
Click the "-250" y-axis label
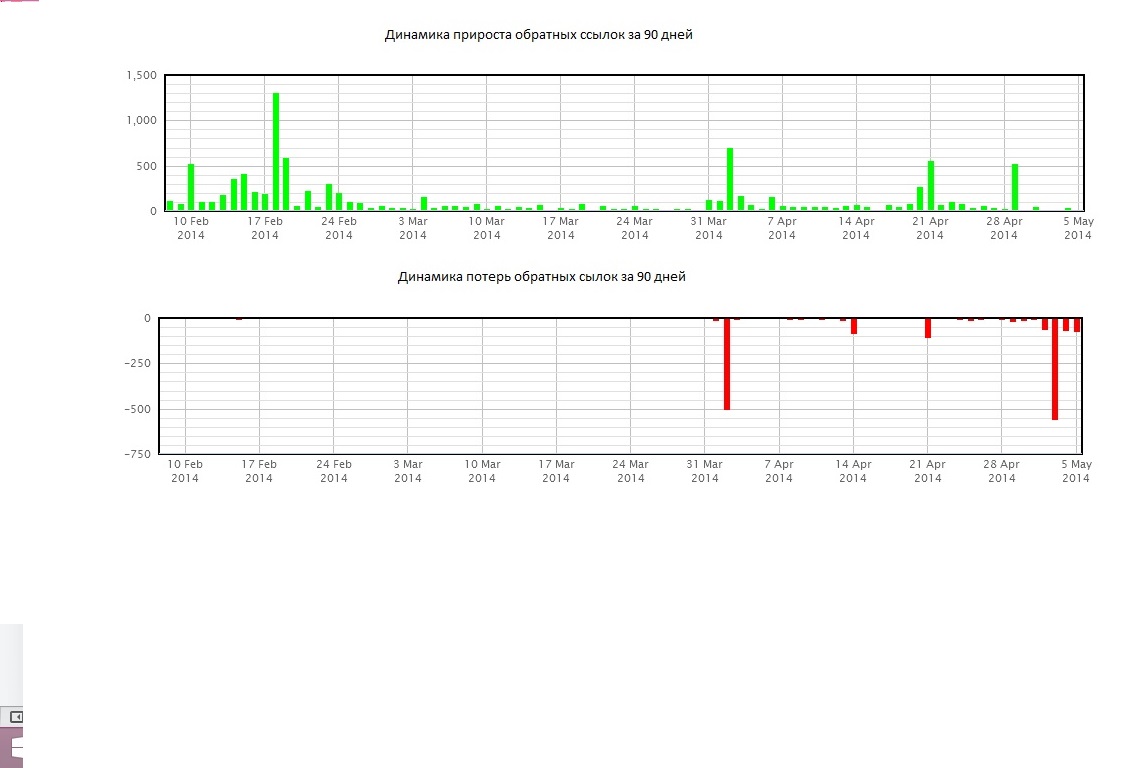[138, 363]
